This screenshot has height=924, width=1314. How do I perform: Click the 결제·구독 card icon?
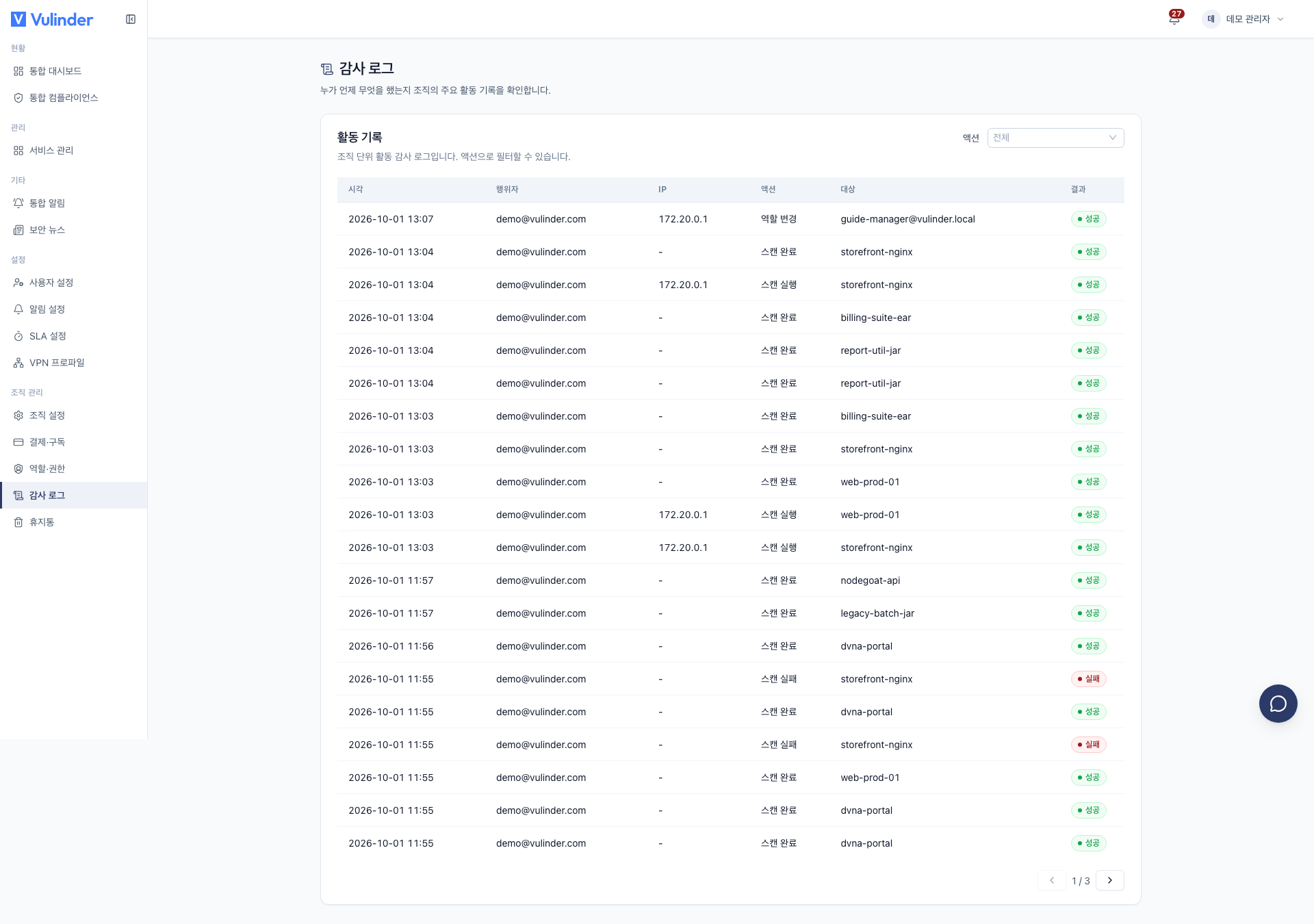(x=18, y=442)
